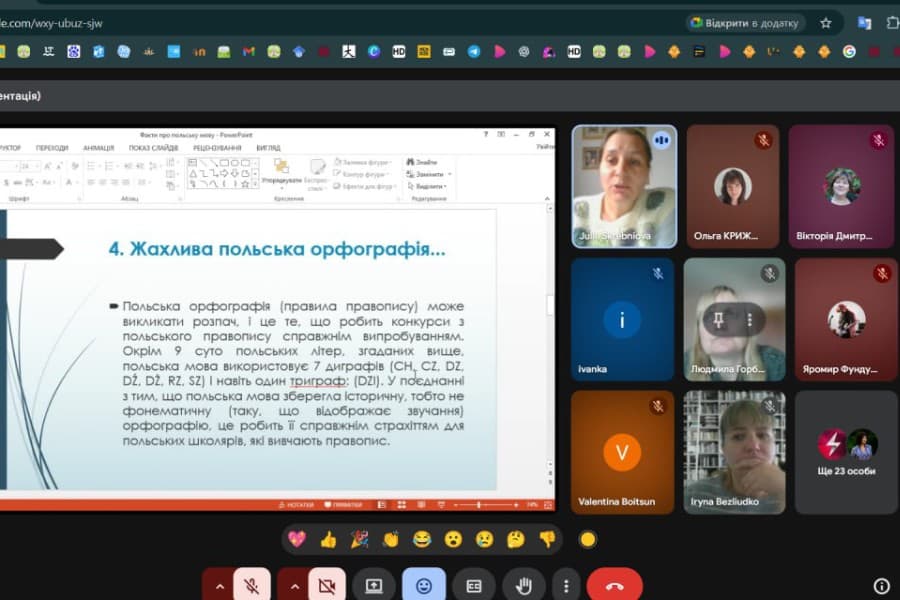
Task: Select Ivanka's participant tile
Action: [622, 319]
